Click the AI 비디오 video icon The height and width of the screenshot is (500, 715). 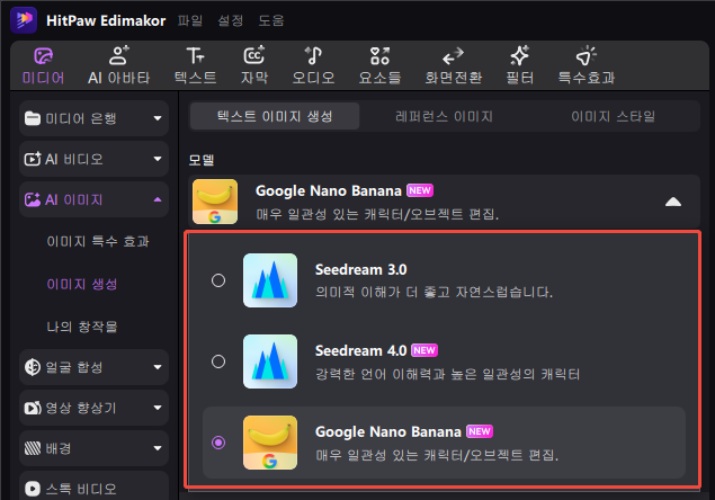[x=32, y=159]
